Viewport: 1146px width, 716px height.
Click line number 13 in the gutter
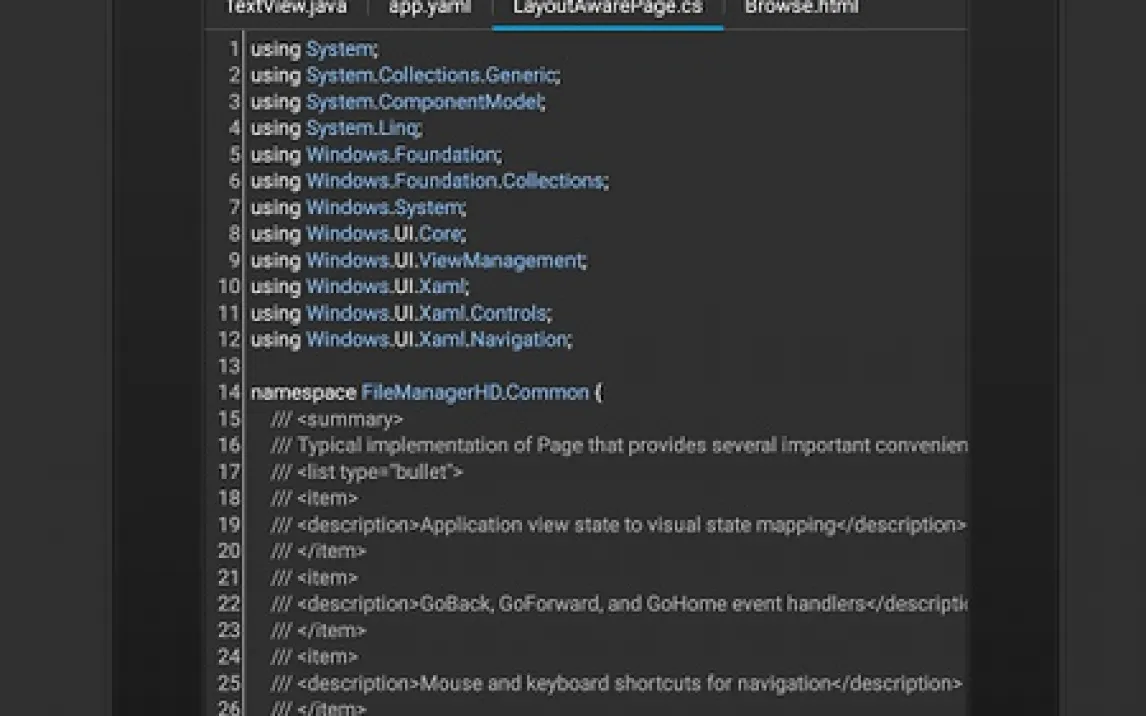click(x=229, y=366)
